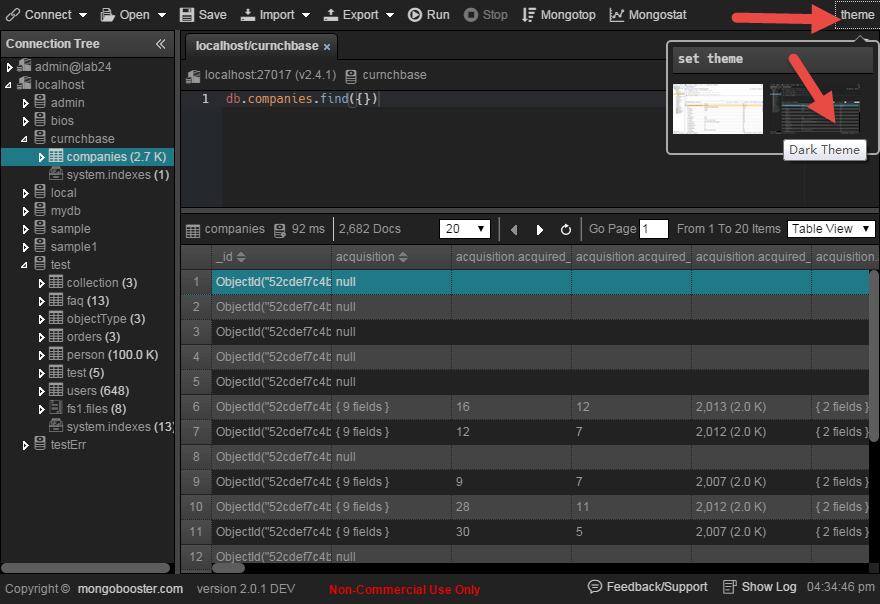Close the localhost/curnchbase tab
Screen dimensions: 880x604
click(x=327, y=47)
